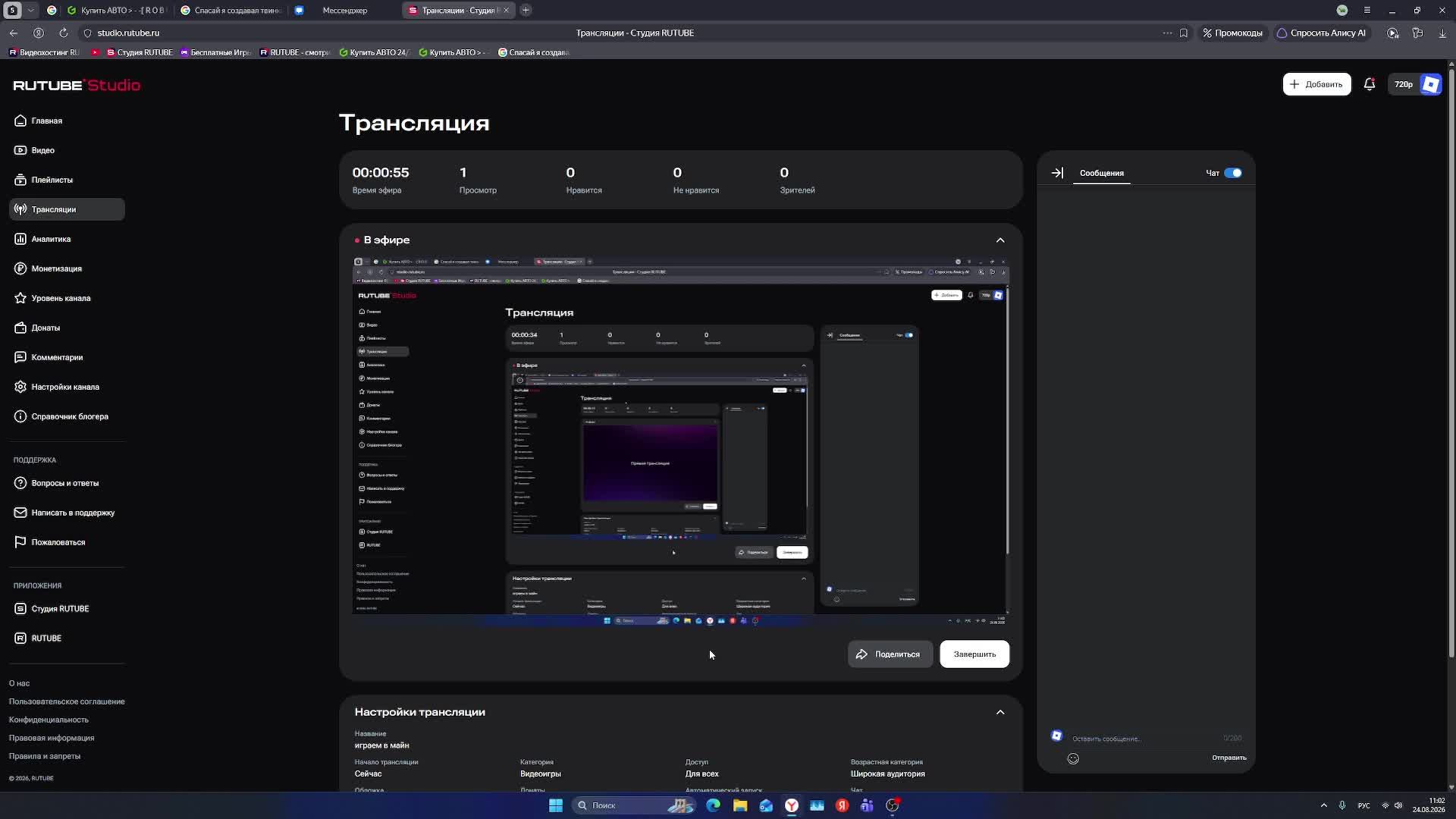
Task: Go back with the browser back arrow
Action: click(14, 33)
